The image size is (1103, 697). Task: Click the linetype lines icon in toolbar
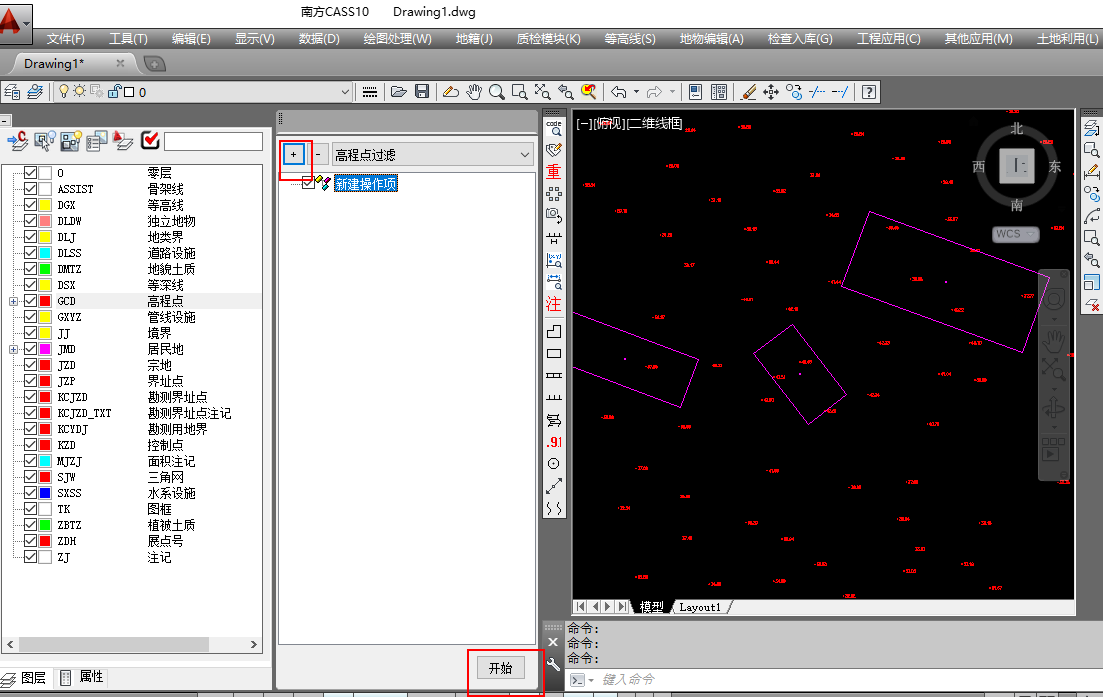point(369,91)
